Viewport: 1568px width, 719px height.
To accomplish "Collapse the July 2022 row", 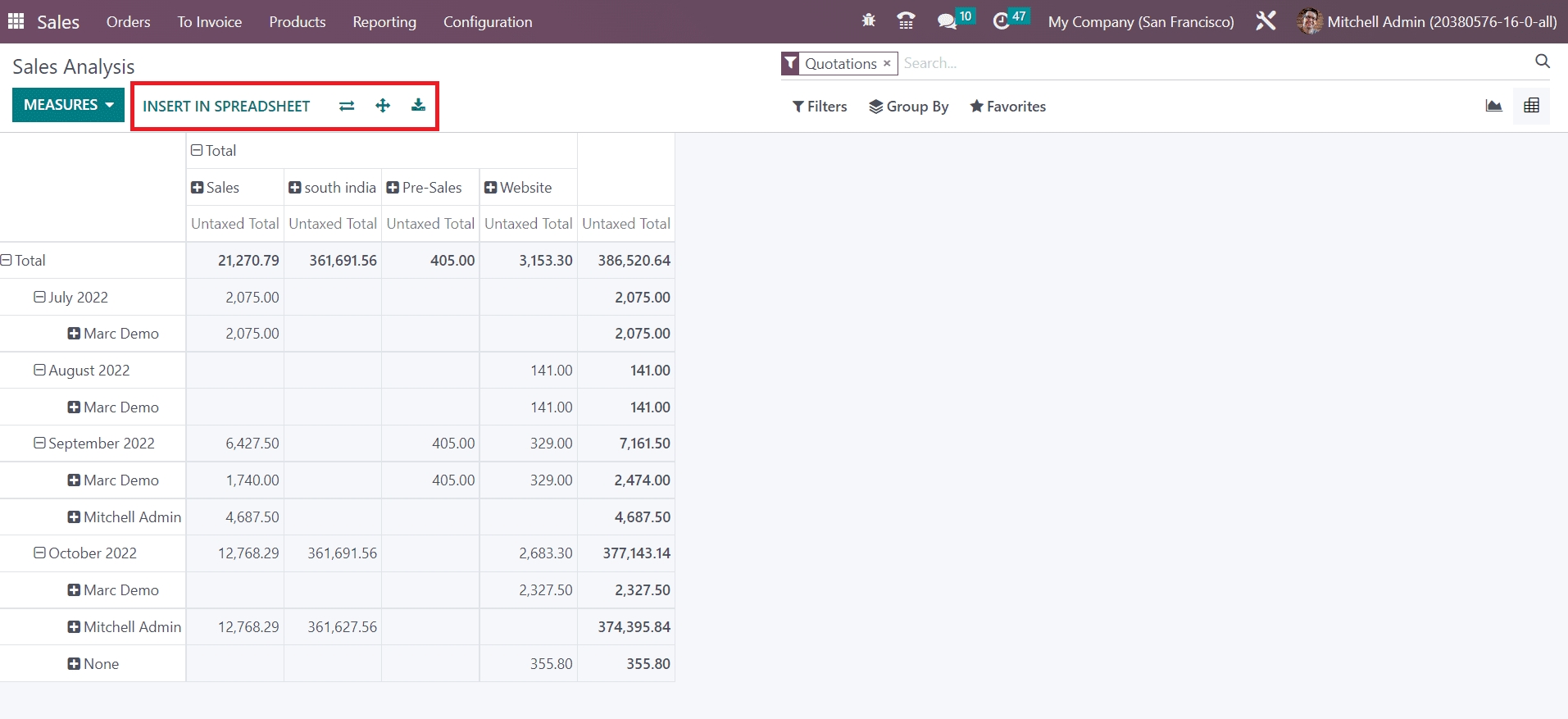I will tap(39, 297).
